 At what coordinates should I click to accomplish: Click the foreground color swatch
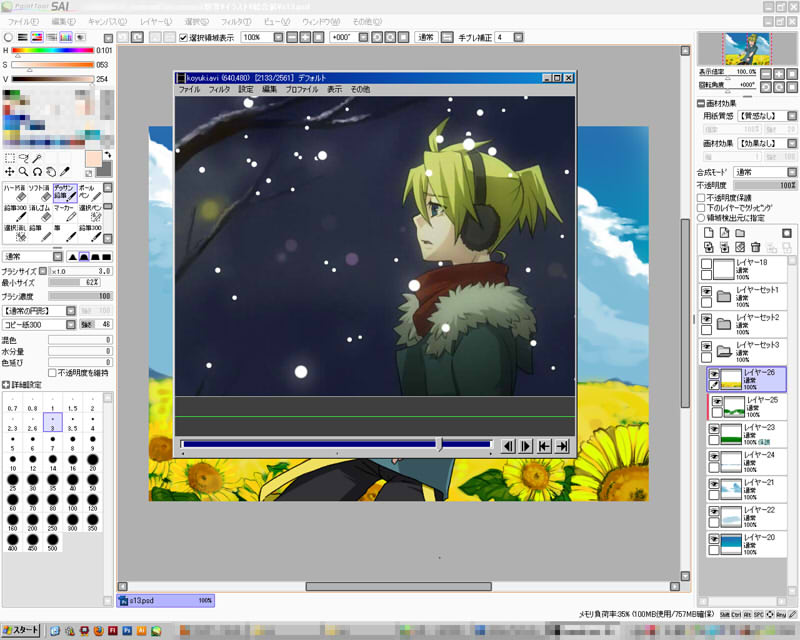point(94,159)
